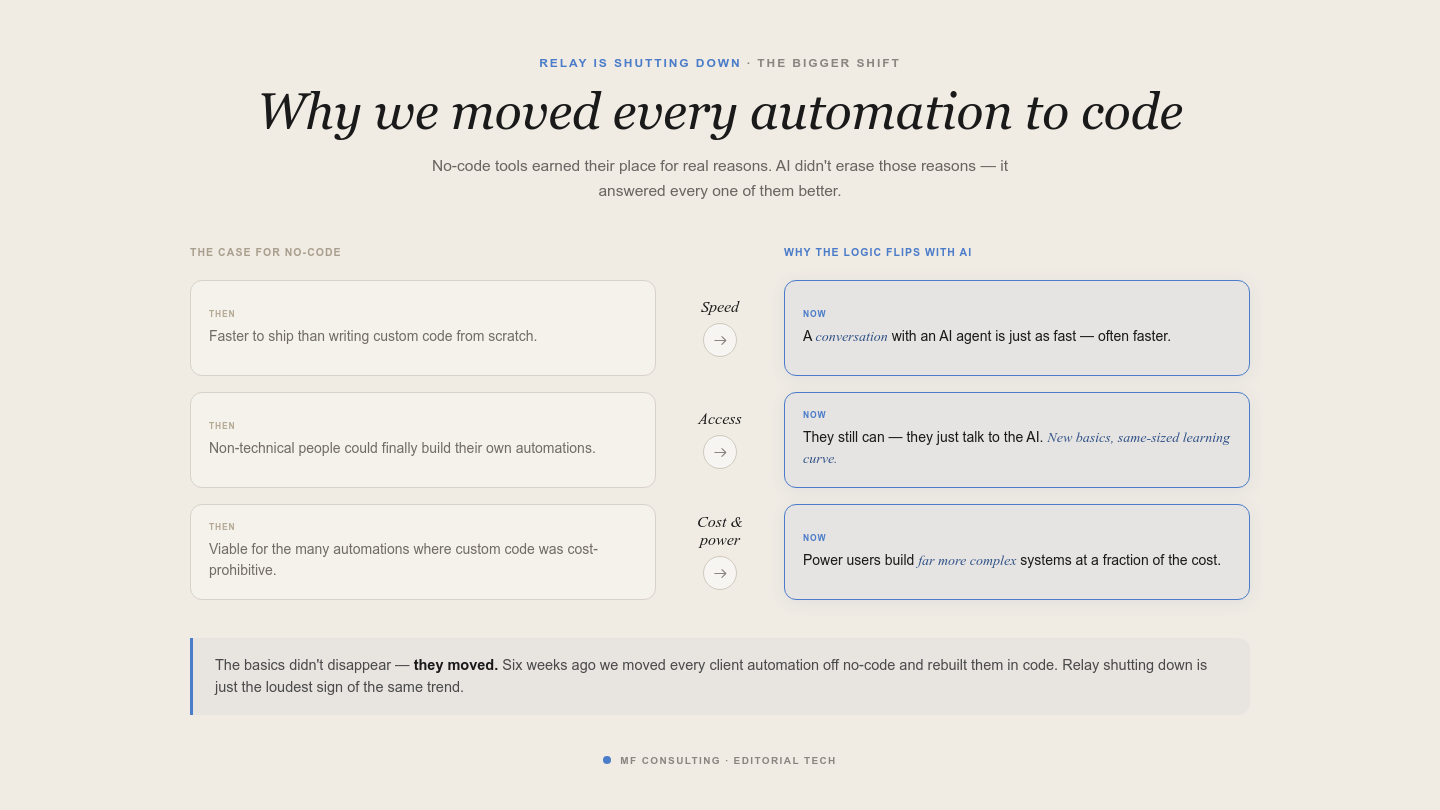Click the 'Access' label
Screen dimensions: 1440x810
tap(720, 419)
